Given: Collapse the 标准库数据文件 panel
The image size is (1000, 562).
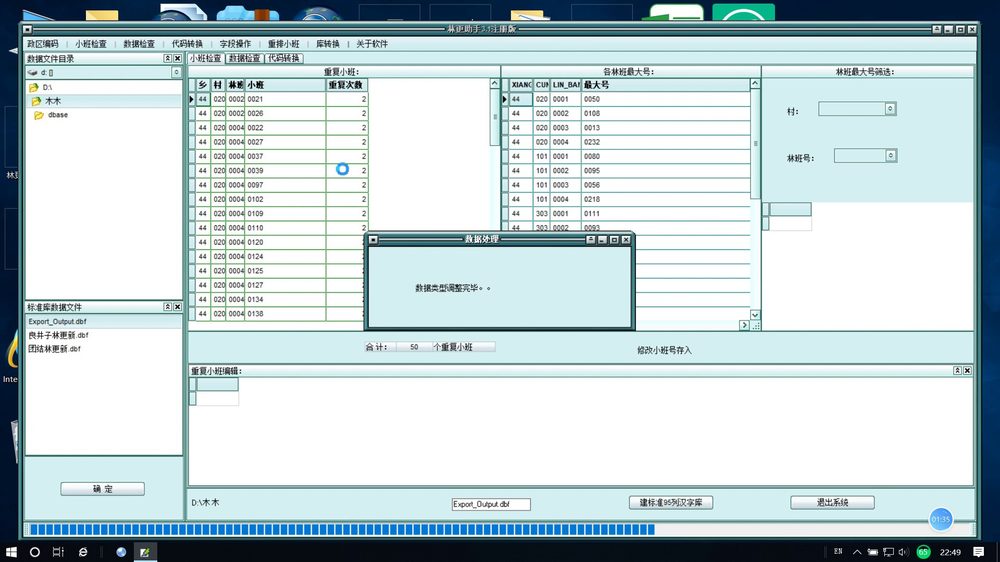Looking at the screenshot, I should pyautogui.click(x=168, y=307).
